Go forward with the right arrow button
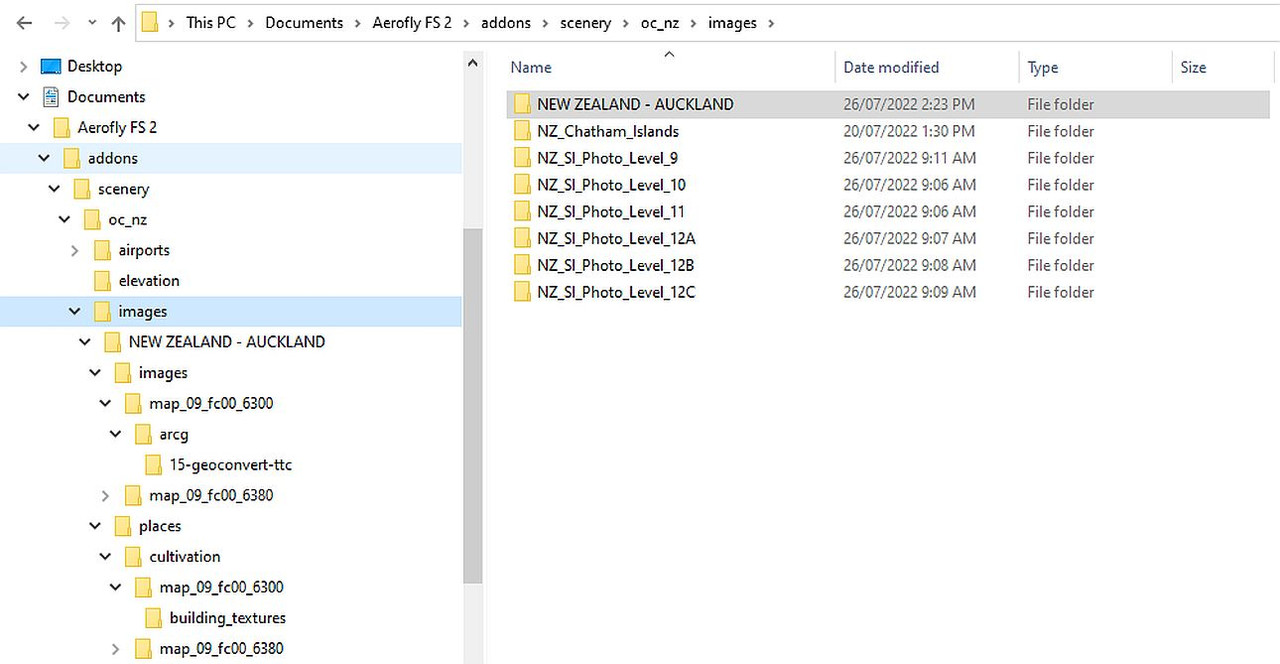This screenshot has width=1280, height=664. click(x=61, y=23)
